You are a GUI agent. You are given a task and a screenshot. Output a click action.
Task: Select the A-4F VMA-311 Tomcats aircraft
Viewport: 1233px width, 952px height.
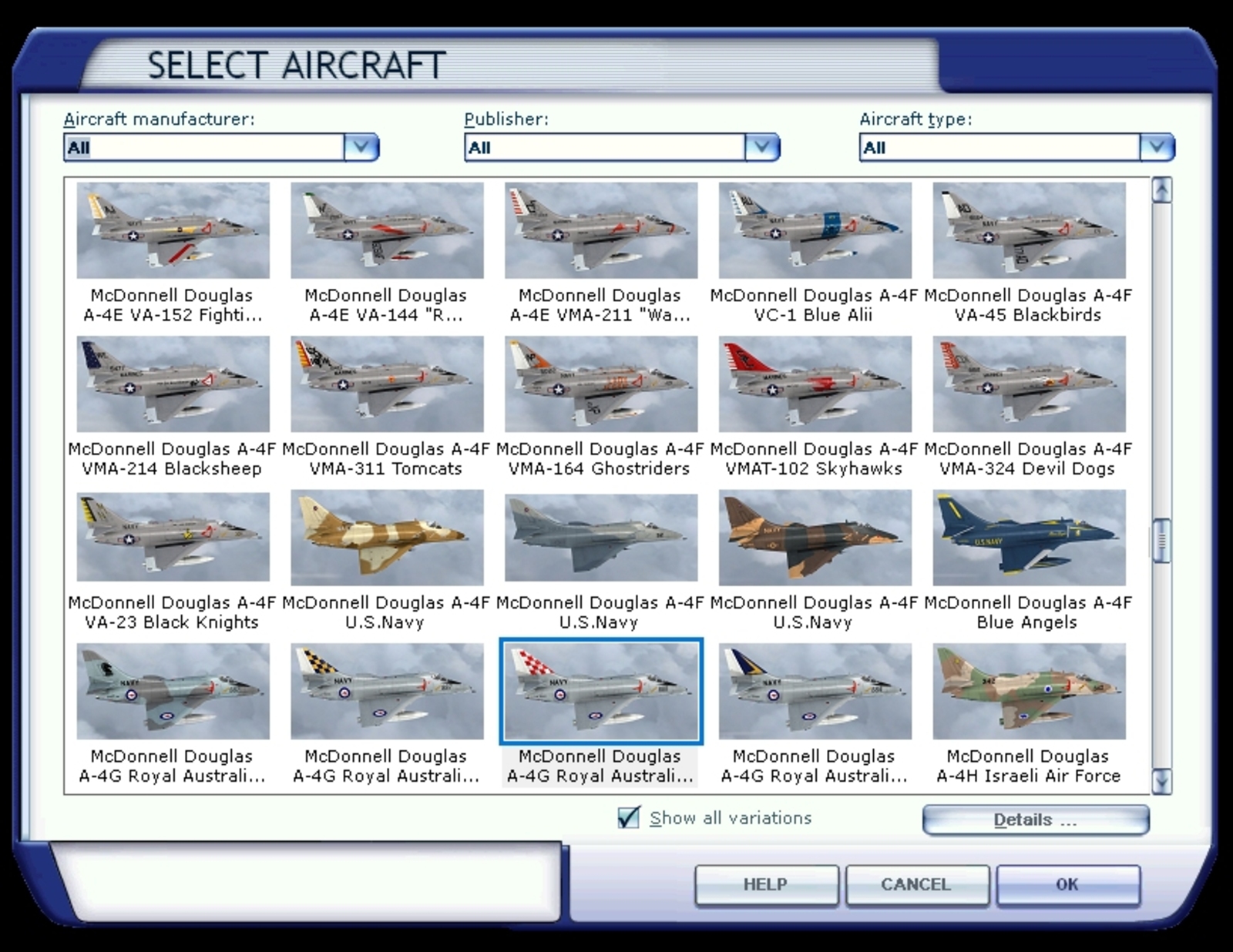pos(387,384)
